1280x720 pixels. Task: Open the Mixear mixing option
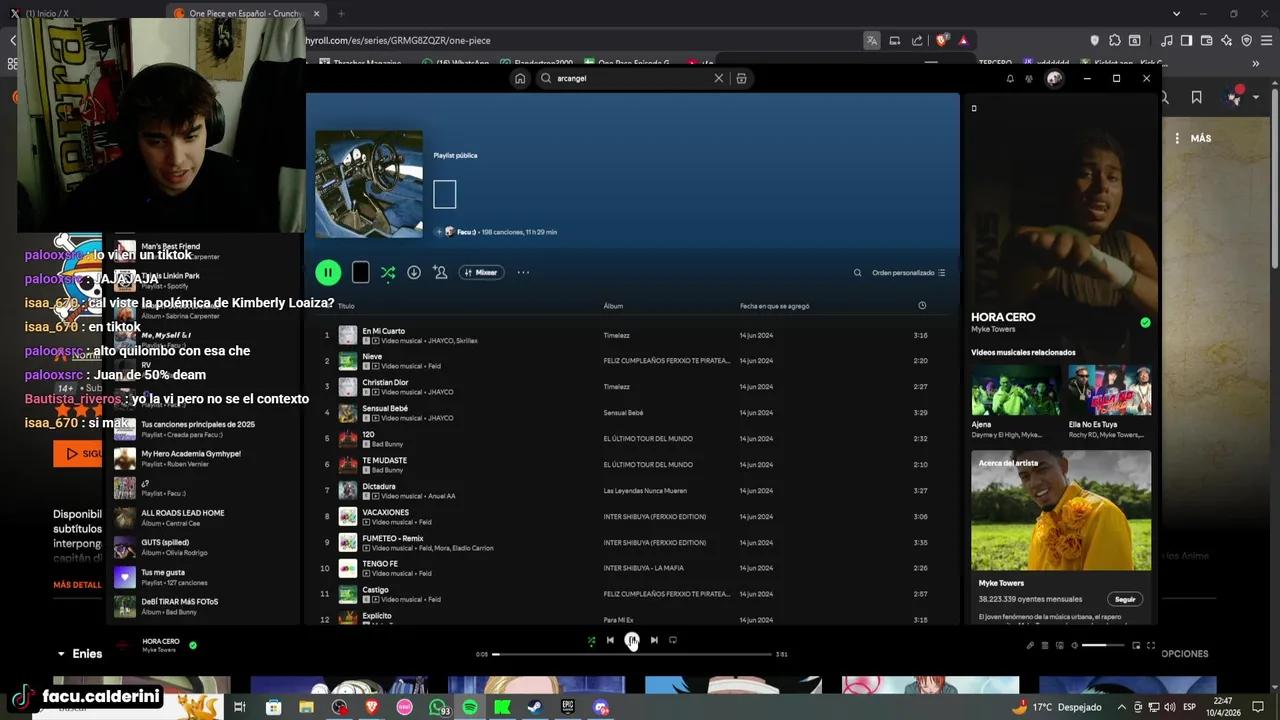(x=481, y=272)
